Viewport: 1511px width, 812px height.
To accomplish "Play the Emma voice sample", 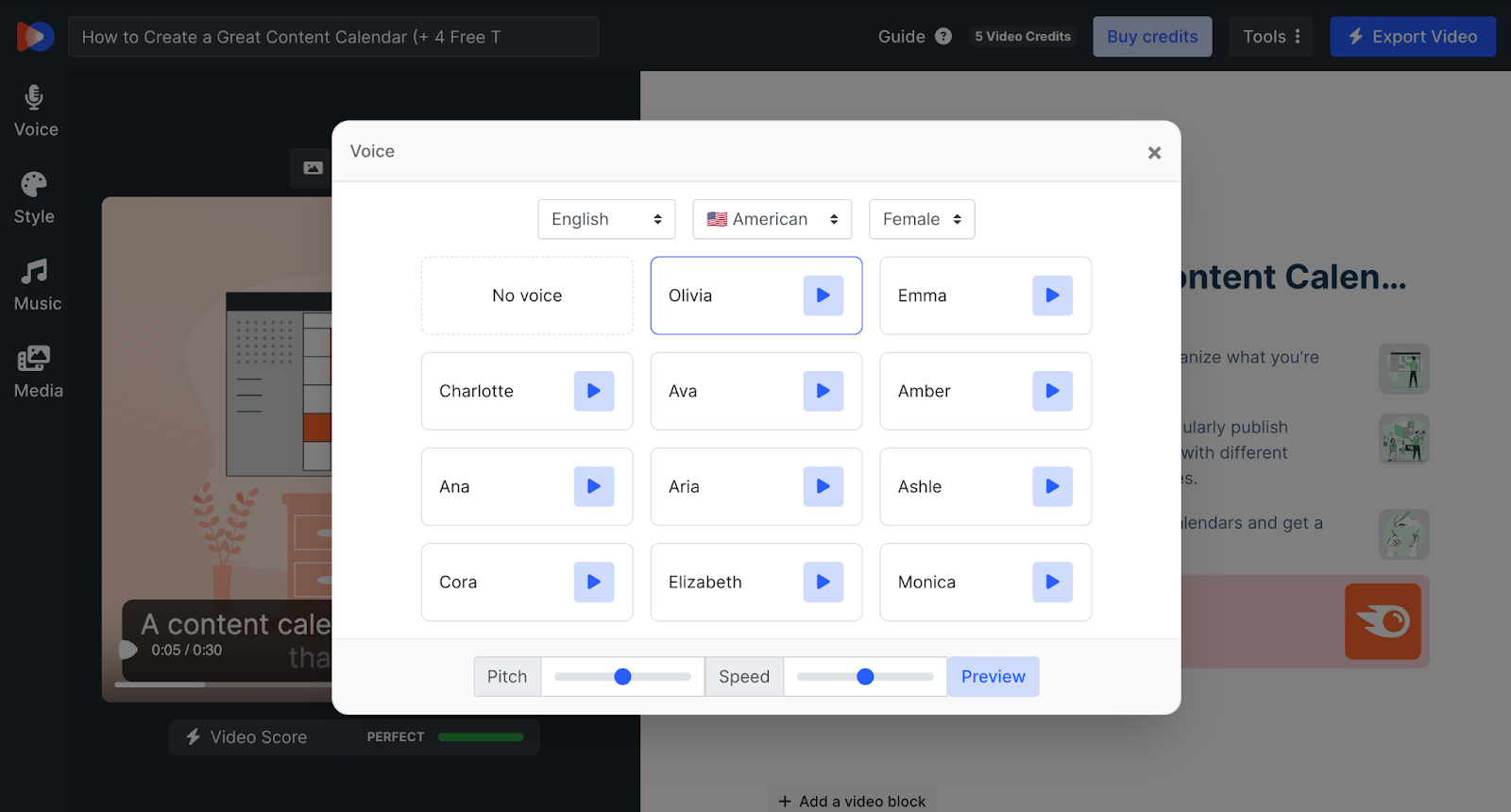I will [x=1052, y=296].
